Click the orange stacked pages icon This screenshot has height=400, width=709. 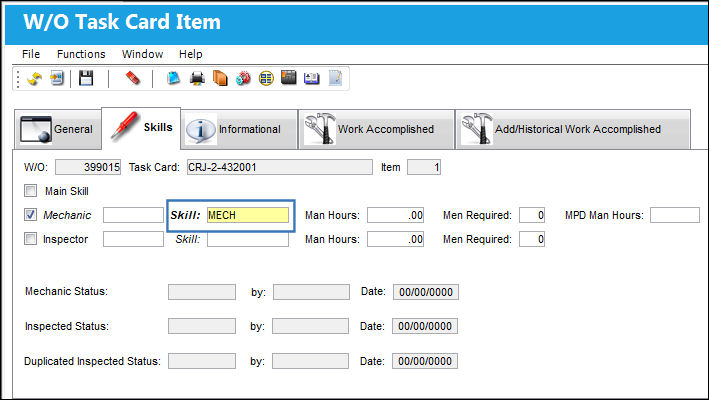tap(220, 78)
